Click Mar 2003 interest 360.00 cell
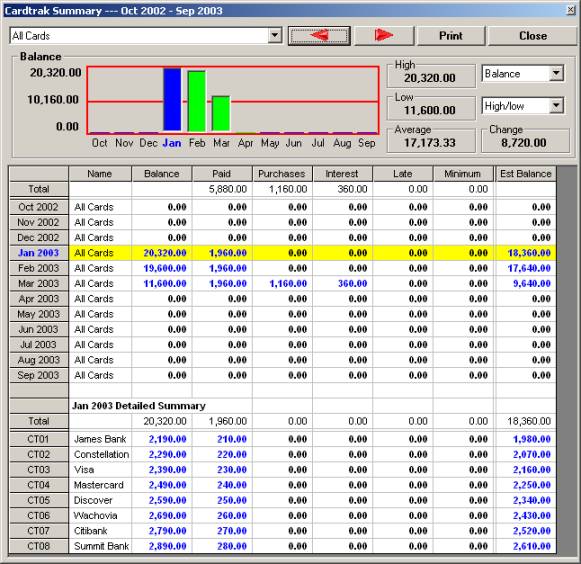The height and width of the screenshot is (564, 581). click(x=342, y=283)
